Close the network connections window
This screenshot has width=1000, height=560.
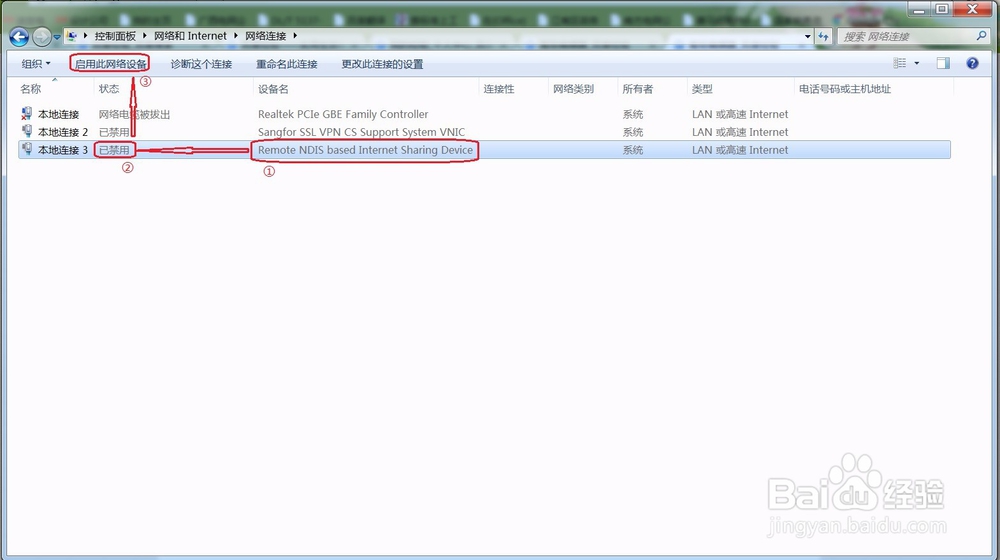pos(973,9)
